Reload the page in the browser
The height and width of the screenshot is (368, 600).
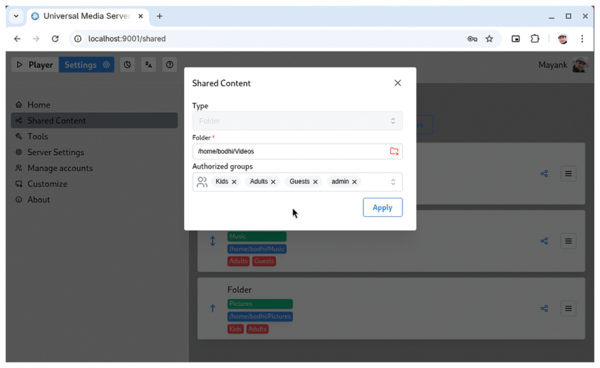[55, 39]
